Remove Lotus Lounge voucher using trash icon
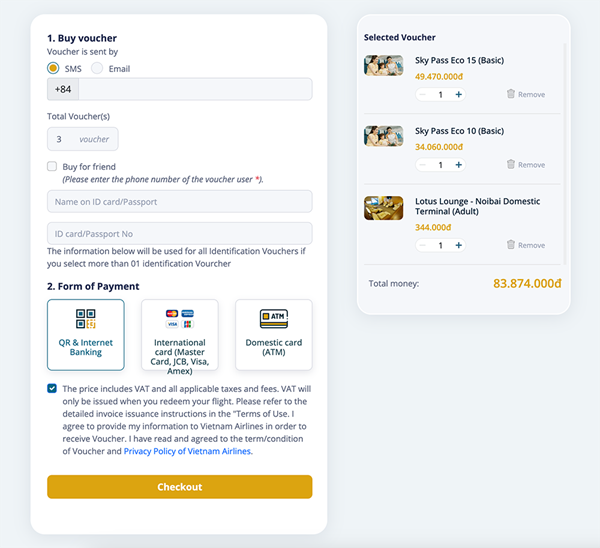The height and width of the screenshot is (548, 600). [510, 245]
